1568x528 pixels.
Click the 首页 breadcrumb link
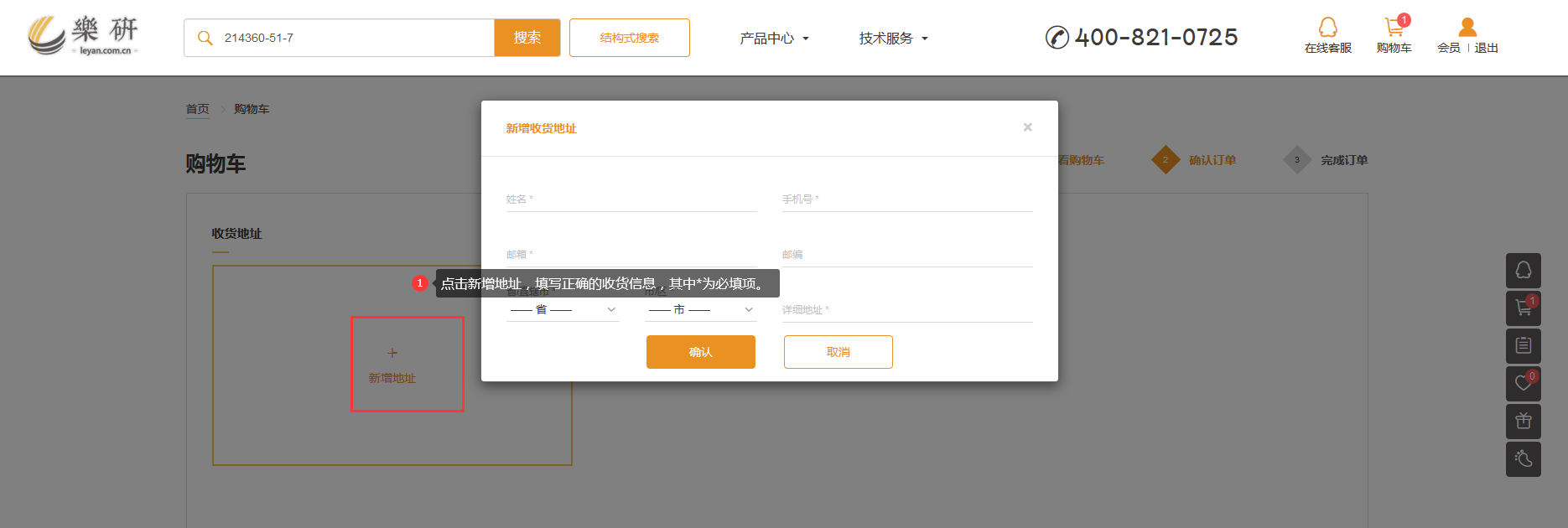(x=197, y=109)
